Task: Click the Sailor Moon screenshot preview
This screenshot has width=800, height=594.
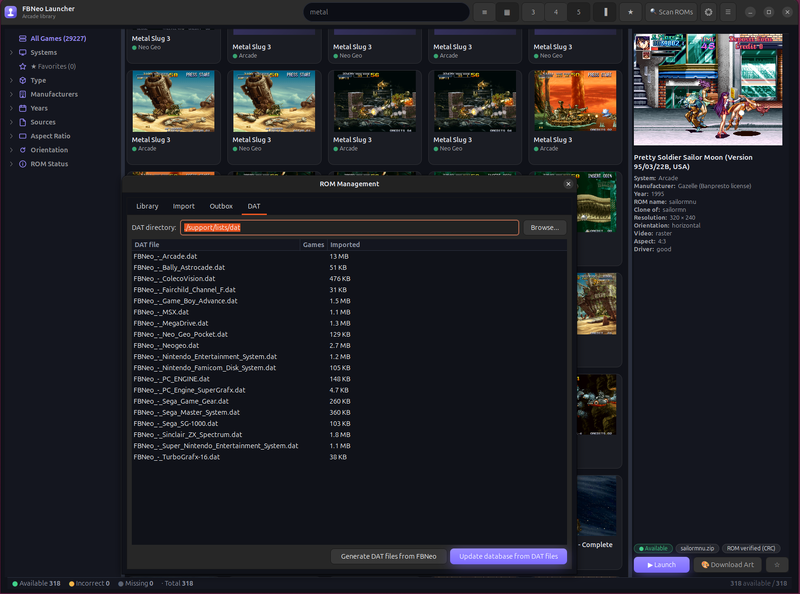Action: pos(708,90)
